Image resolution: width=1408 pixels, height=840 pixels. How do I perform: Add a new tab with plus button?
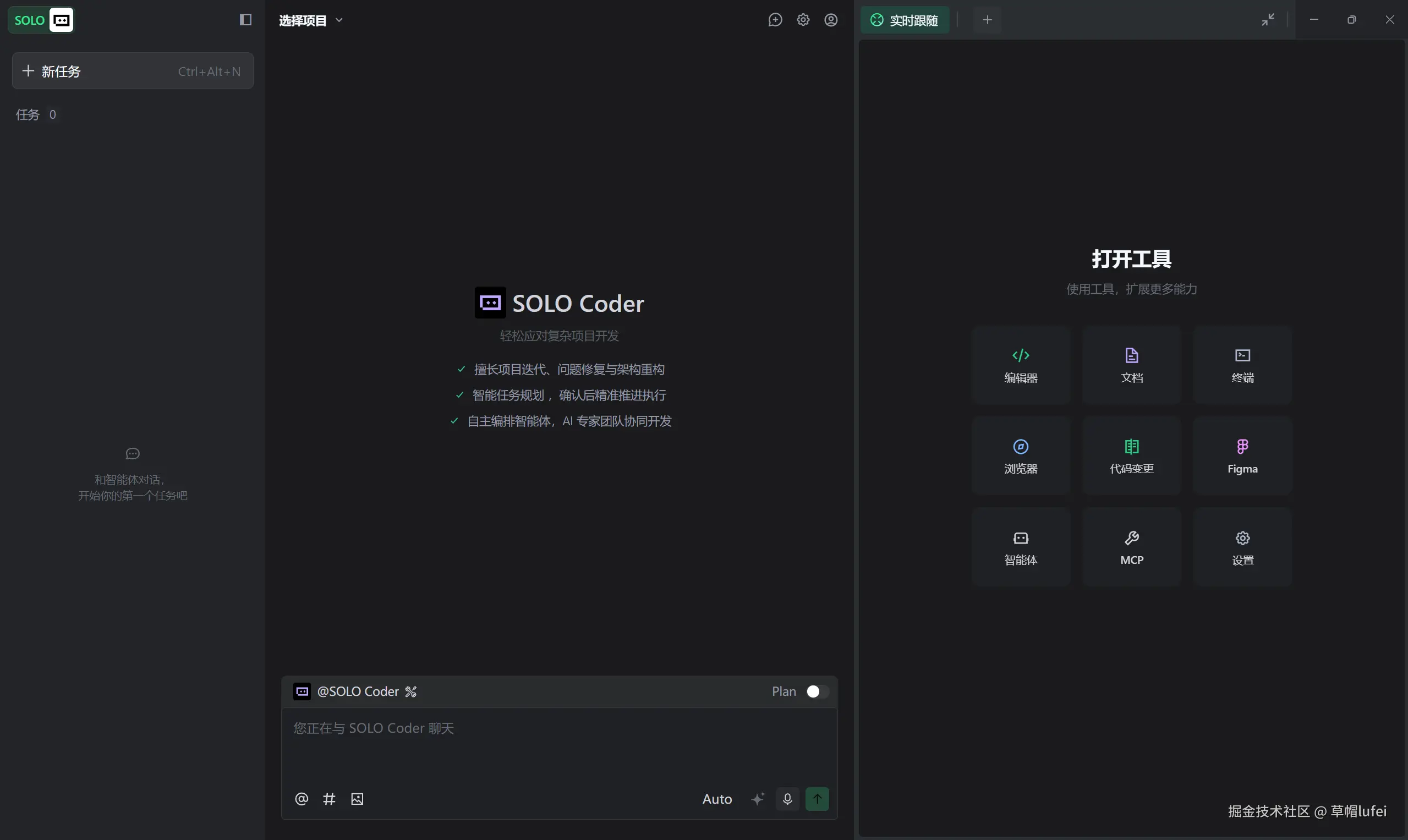987,20
